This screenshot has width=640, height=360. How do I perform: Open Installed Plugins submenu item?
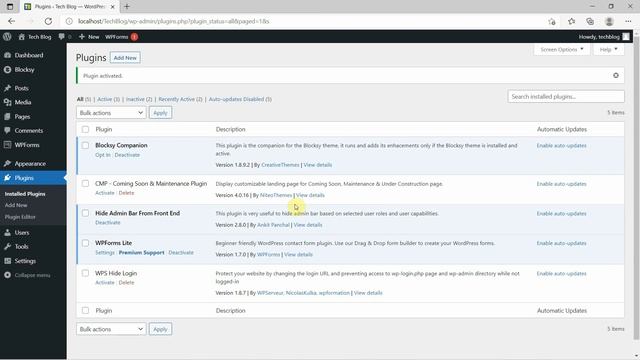coord(25,194)
